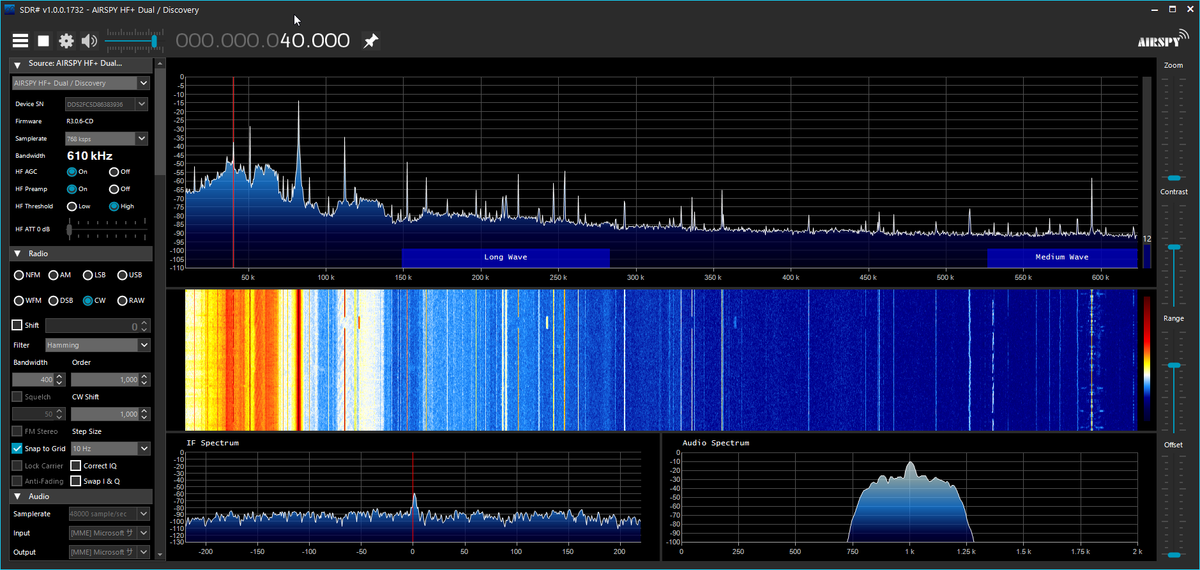Click the Long Wave band marker

coord(505,257)
